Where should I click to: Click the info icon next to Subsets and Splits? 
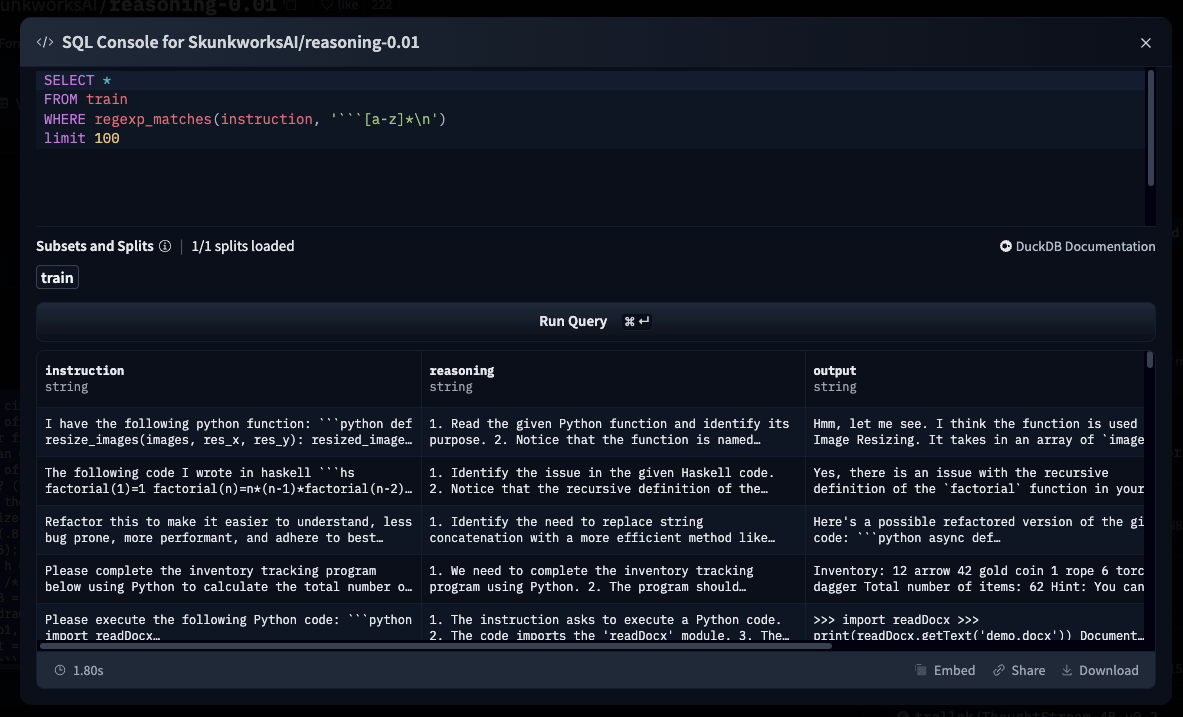165,246
